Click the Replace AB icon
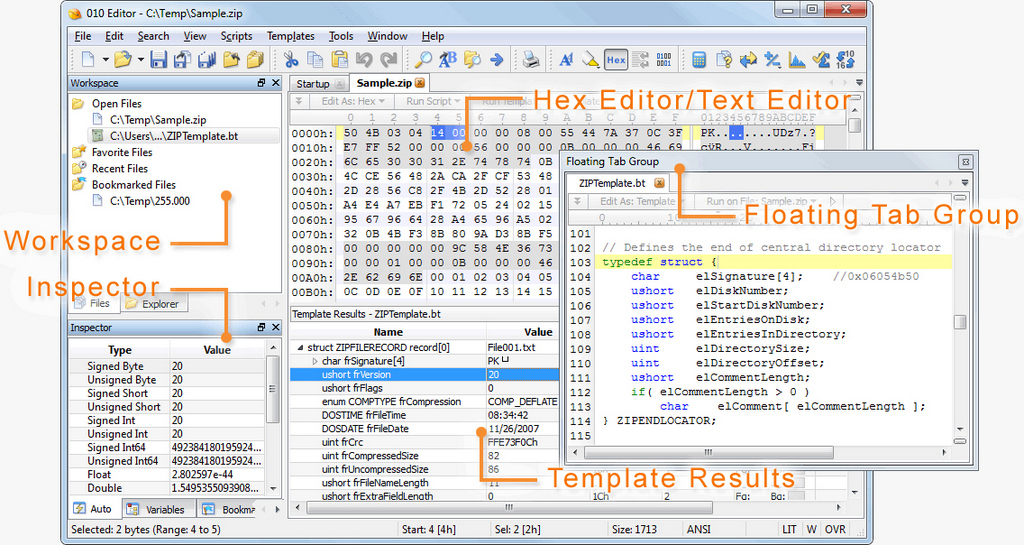1024x545 pixels. click(x=447, y=60)
